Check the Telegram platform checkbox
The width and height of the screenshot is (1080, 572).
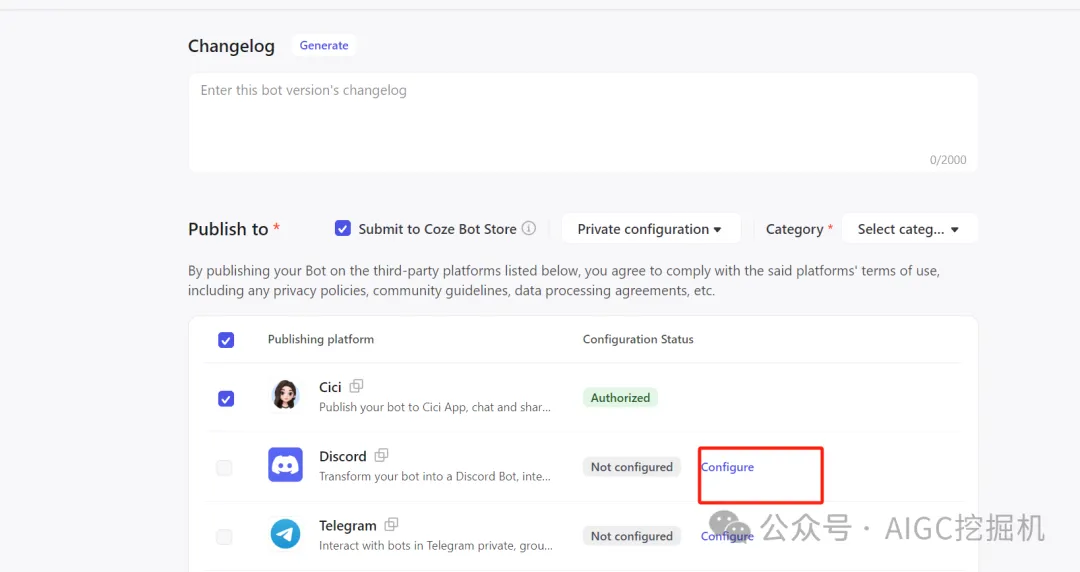click(225, 536)
